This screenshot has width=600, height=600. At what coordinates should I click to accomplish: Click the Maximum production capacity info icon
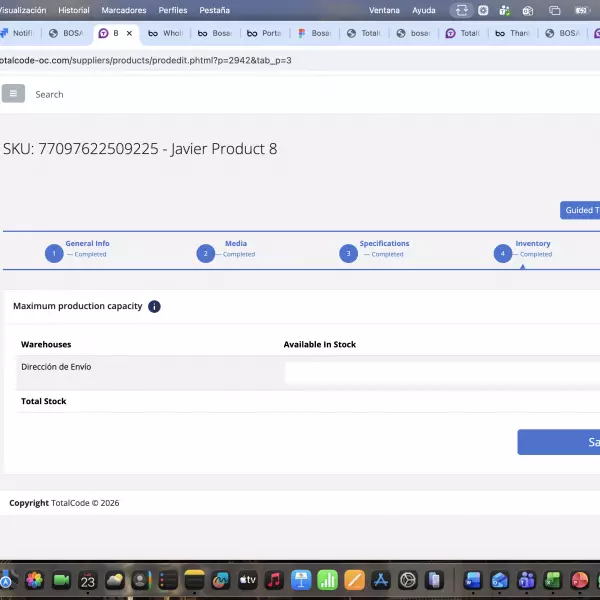(x=154, y=307)
